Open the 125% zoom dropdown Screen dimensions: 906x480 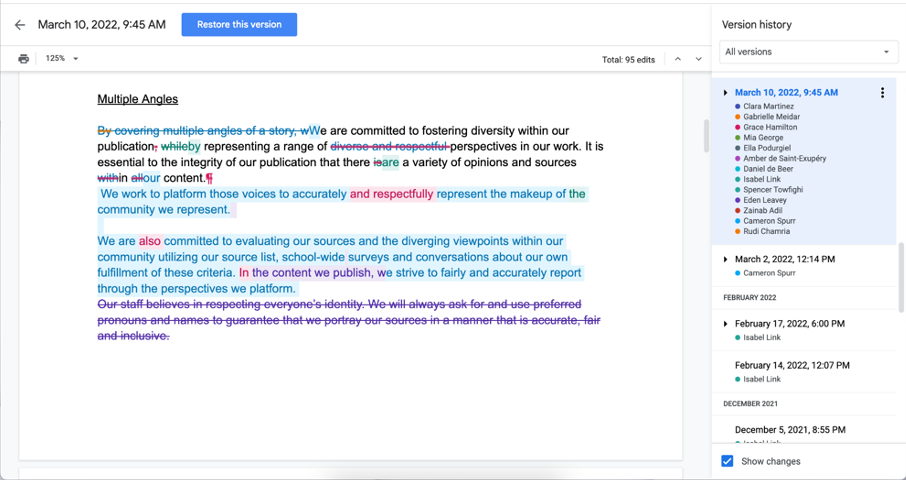point(62,58)
